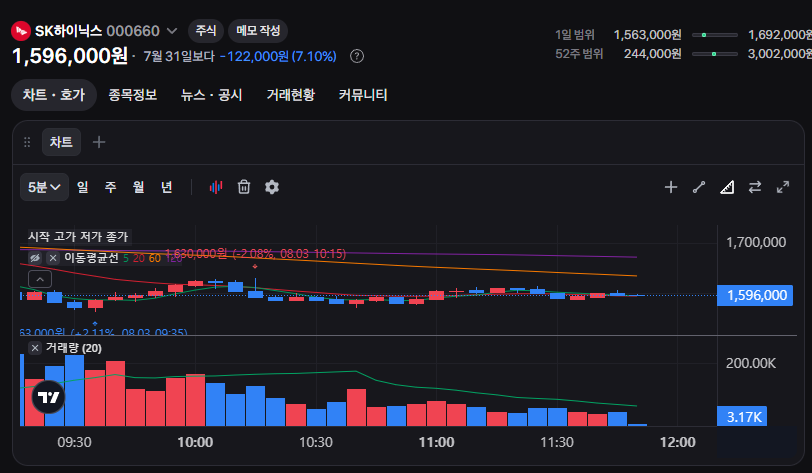Image resolution: width=812 pixels, height=473 pixels.
Task: Expand chart to fullscreen icon
Action: [x=783, y=187]
